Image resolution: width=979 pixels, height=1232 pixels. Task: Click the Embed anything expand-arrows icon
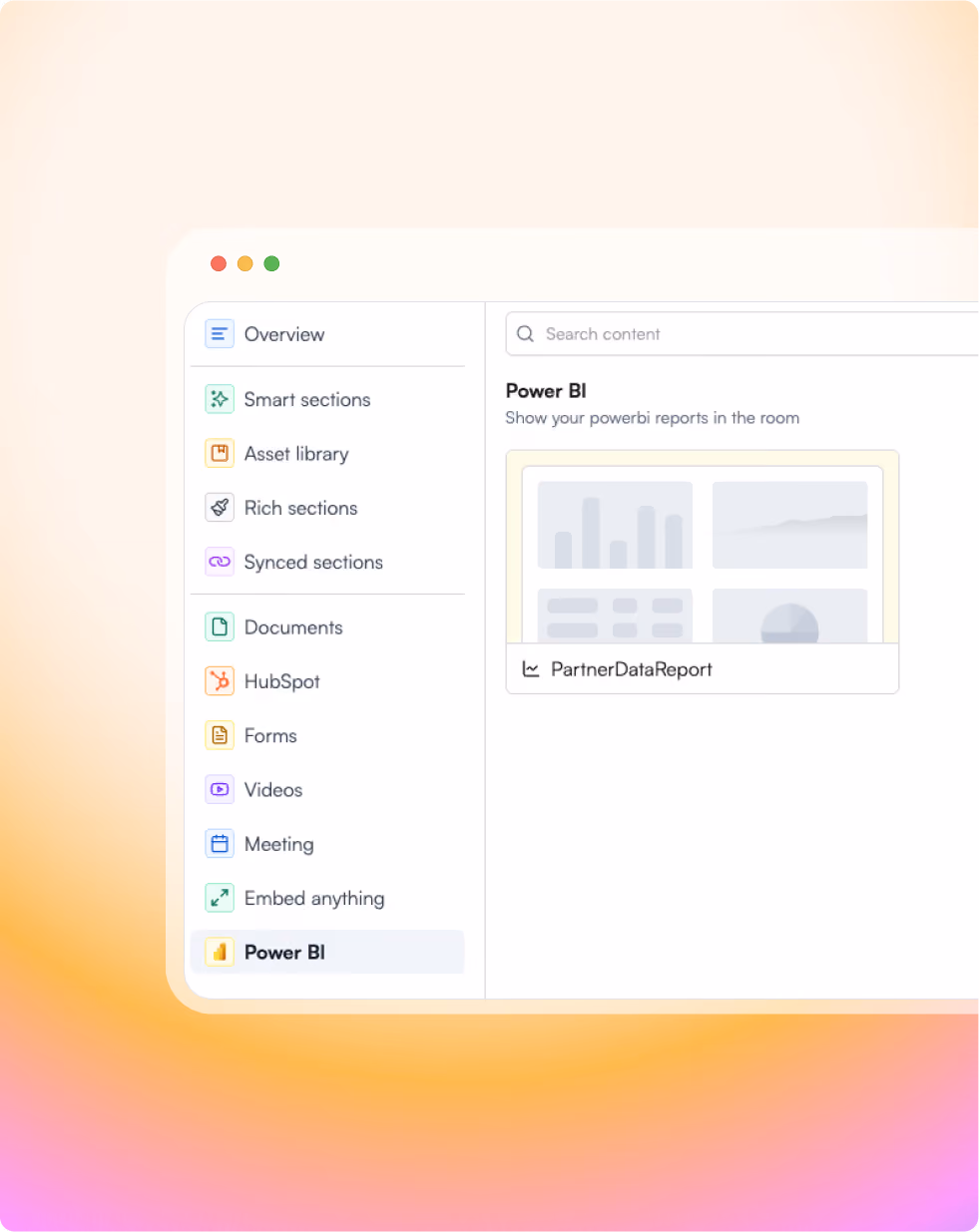click(220, 898)
